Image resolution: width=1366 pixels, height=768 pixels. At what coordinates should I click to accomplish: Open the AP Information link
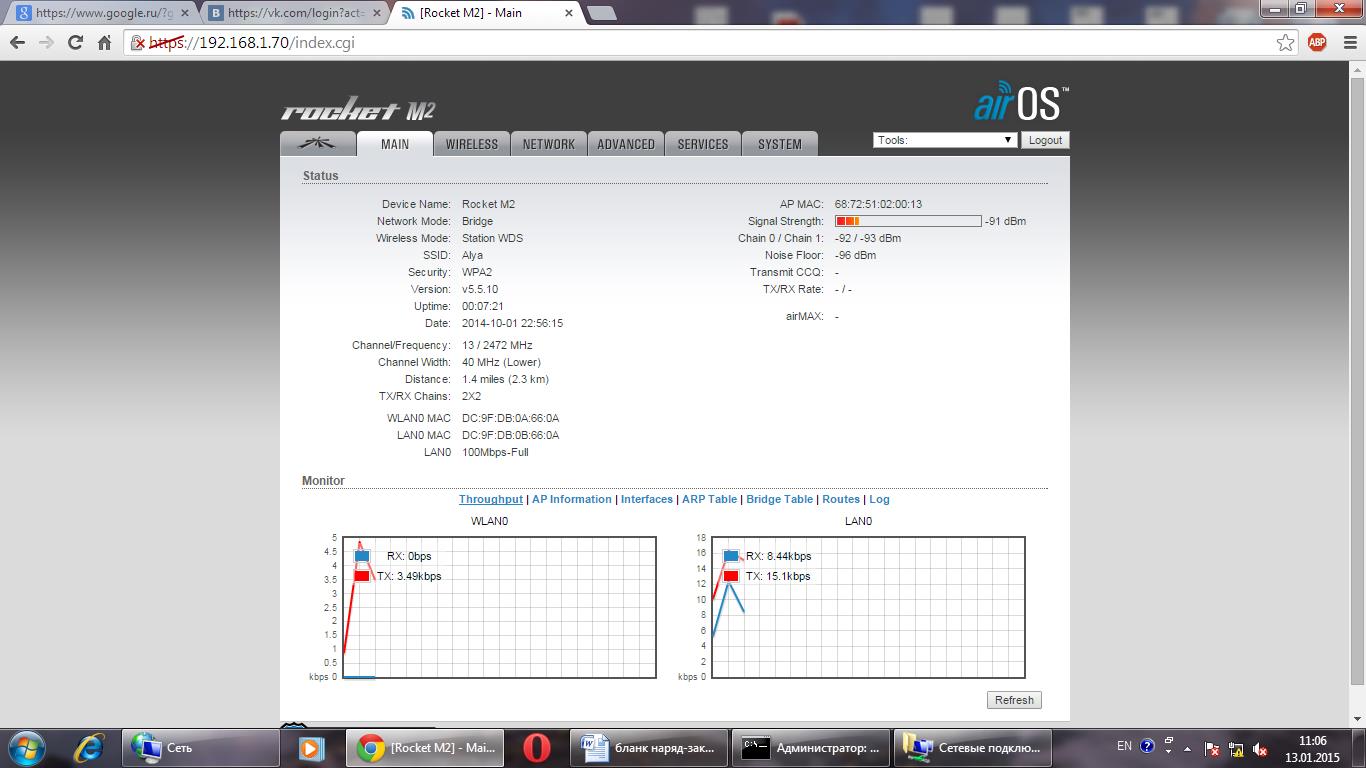pyautogui.click(x=572, y=499)
